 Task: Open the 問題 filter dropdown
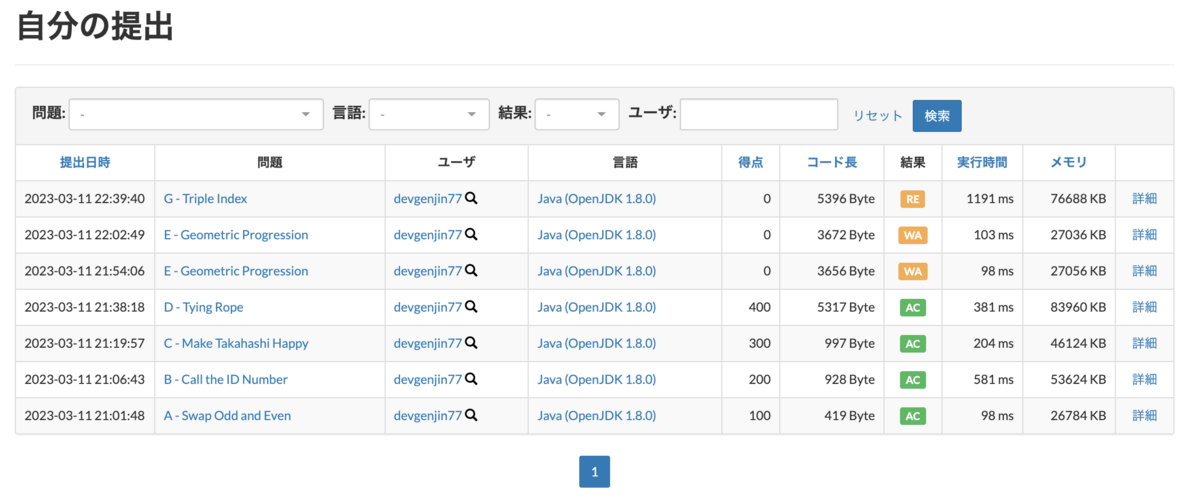pos(196,115)
